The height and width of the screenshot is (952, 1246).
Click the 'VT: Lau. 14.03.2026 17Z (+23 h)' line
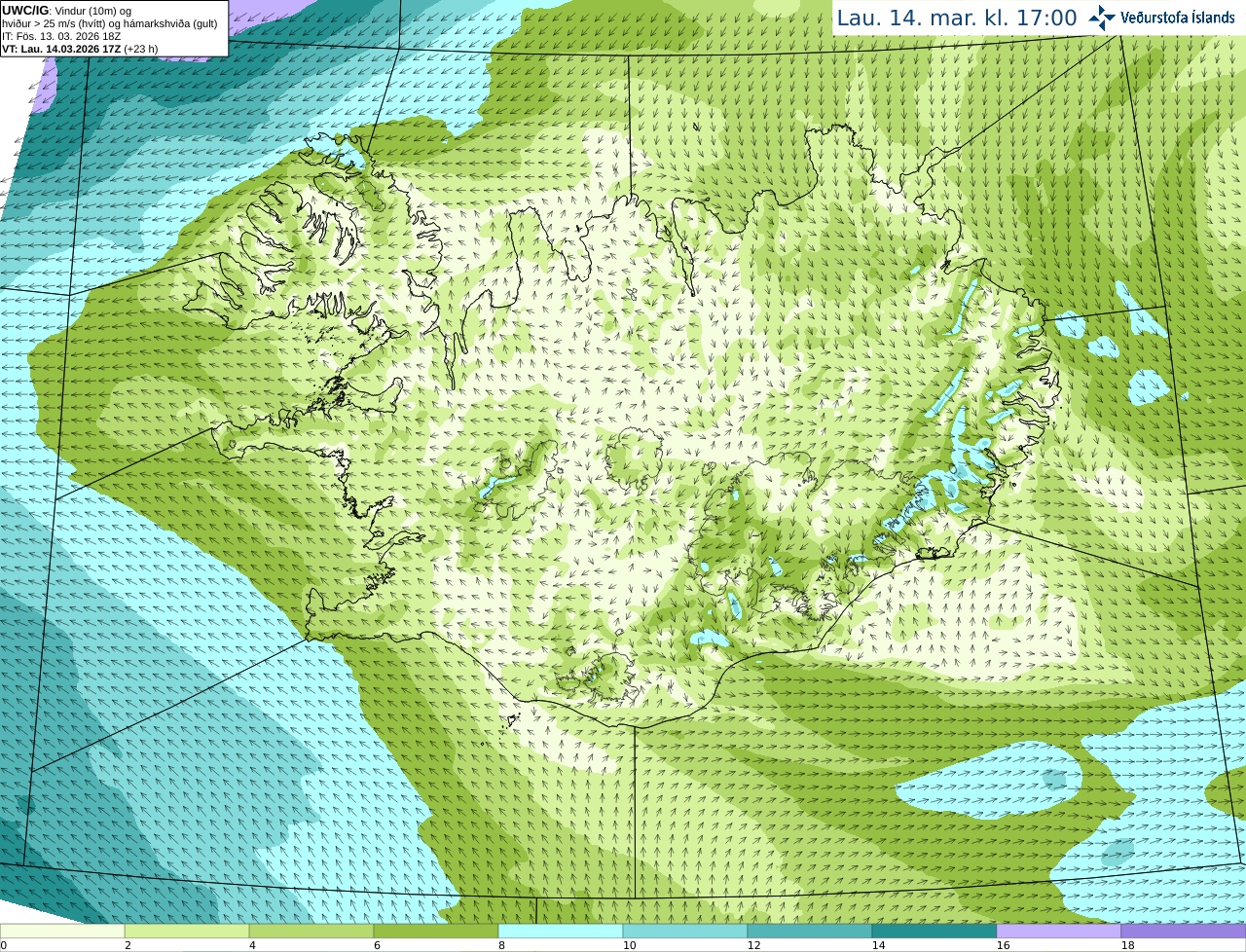[80, 49]
